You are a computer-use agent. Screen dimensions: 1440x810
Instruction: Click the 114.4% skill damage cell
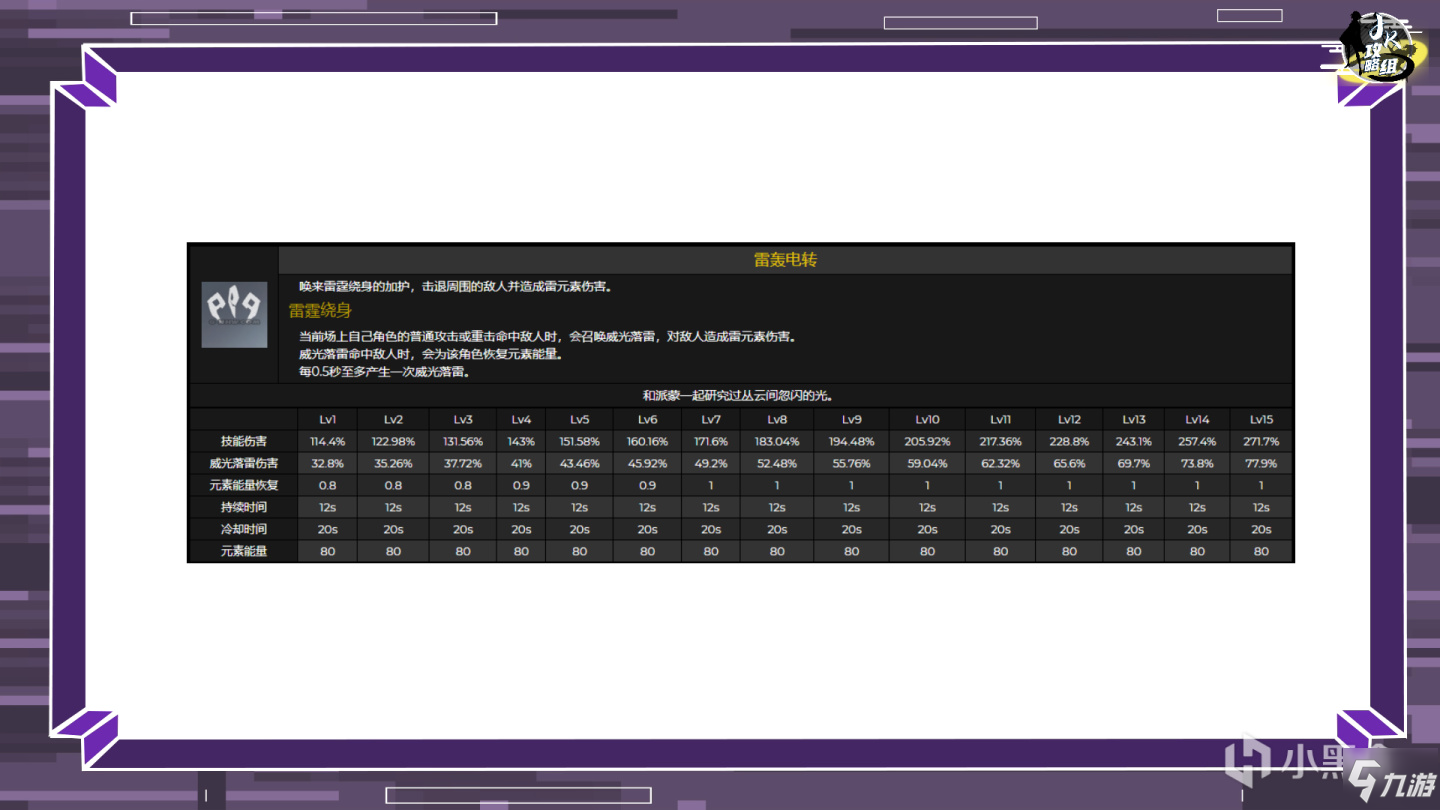pyautogui.click(x=327, y=441)
